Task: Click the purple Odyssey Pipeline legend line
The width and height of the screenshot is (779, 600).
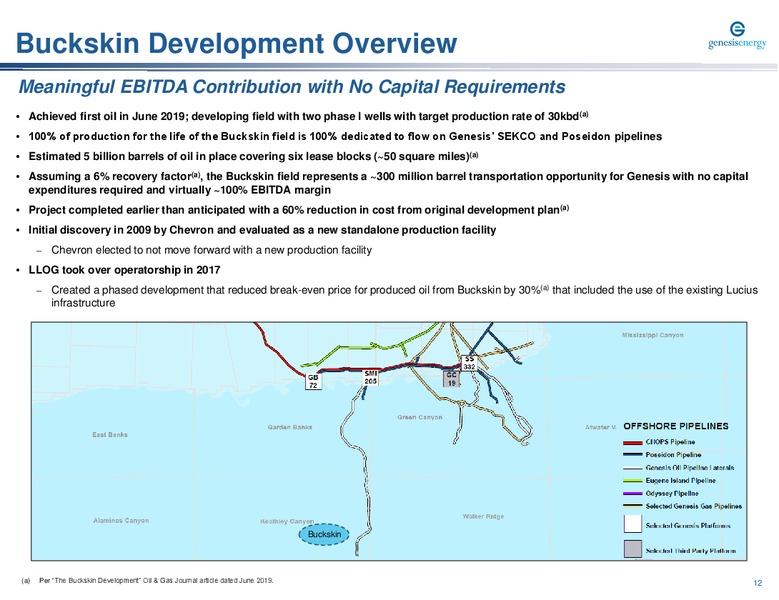Action: (x=632, y=494)
